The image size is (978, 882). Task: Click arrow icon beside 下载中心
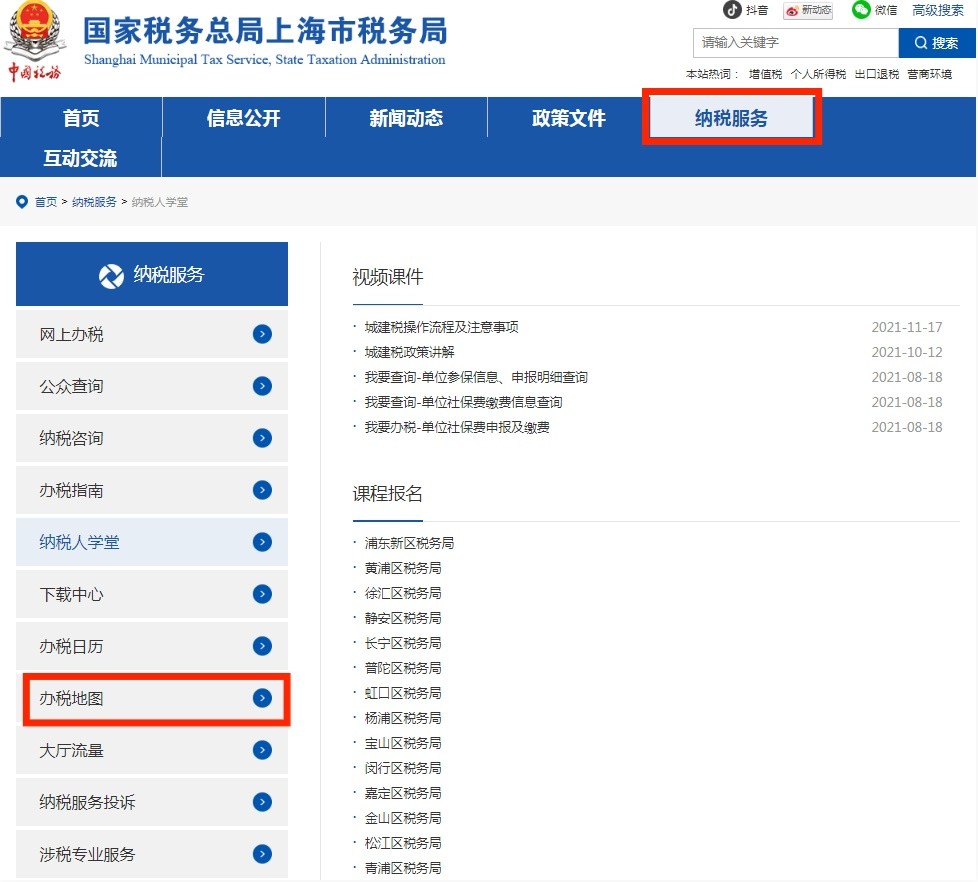262,594
